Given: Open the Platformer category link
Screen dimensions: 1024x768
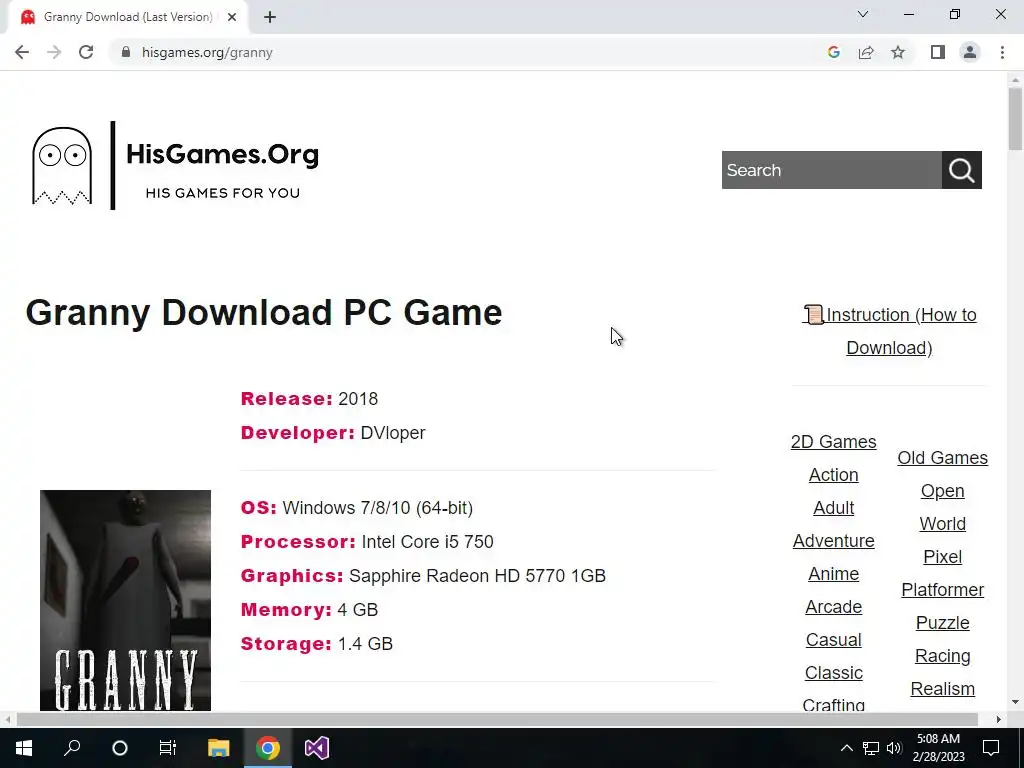Looking at the screenshot, I should tap(942, 590).
